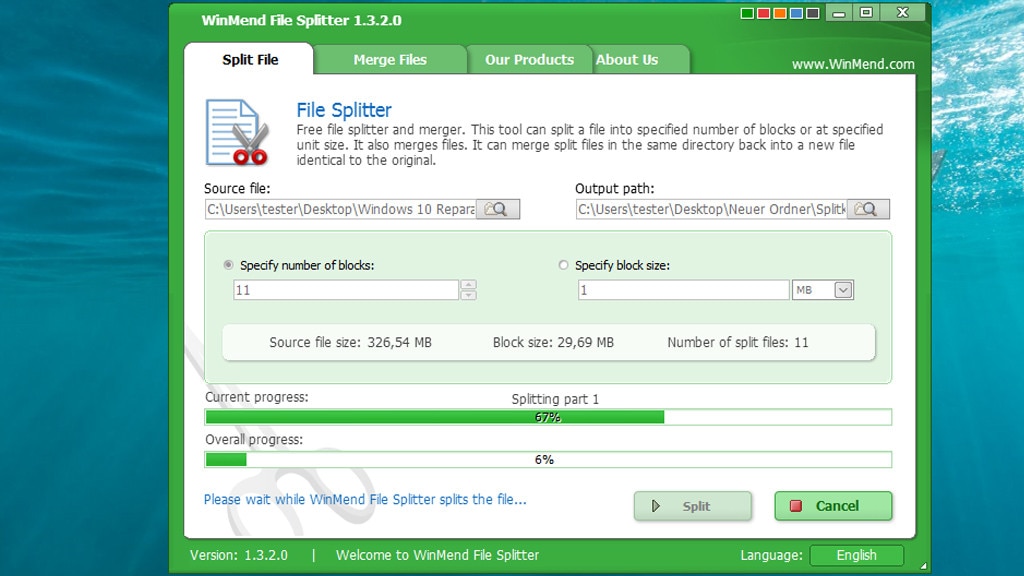The height and width of the screenshot is (576, 1024).
Task: Minimize the WinMend File Splitter window
Action: point(839,13)
